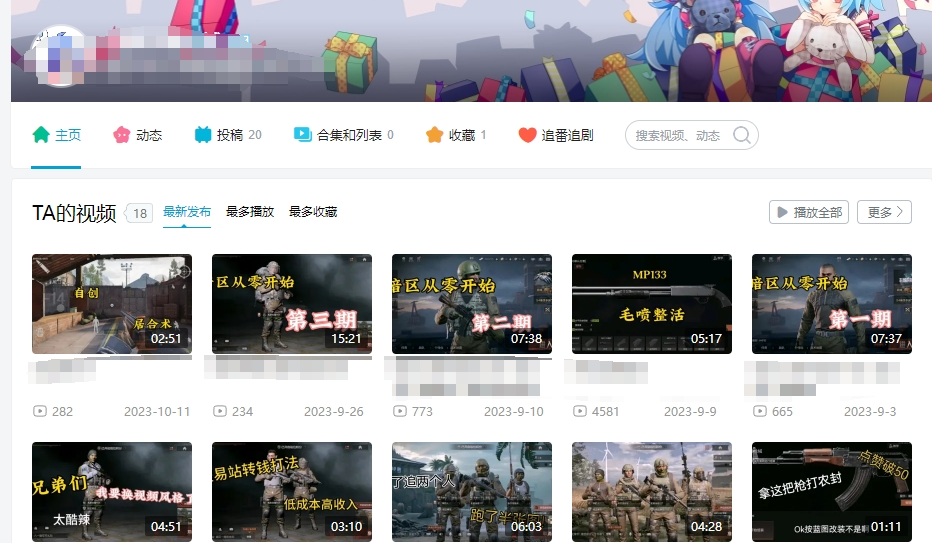Open the 第三期 video thumbnail

click(x=291, y=304)
